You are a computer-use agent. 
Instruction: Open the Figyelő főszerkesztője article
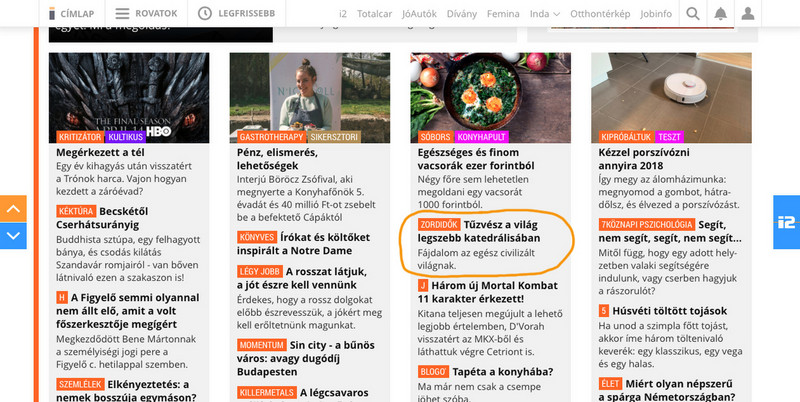coord(128,311)
